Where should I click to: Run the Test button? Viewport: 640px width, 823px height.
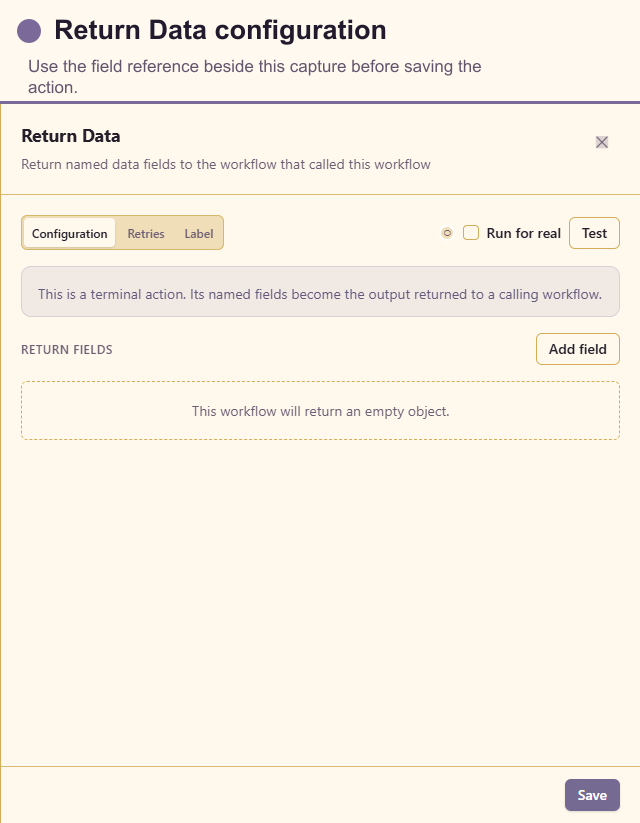[594, 233]
